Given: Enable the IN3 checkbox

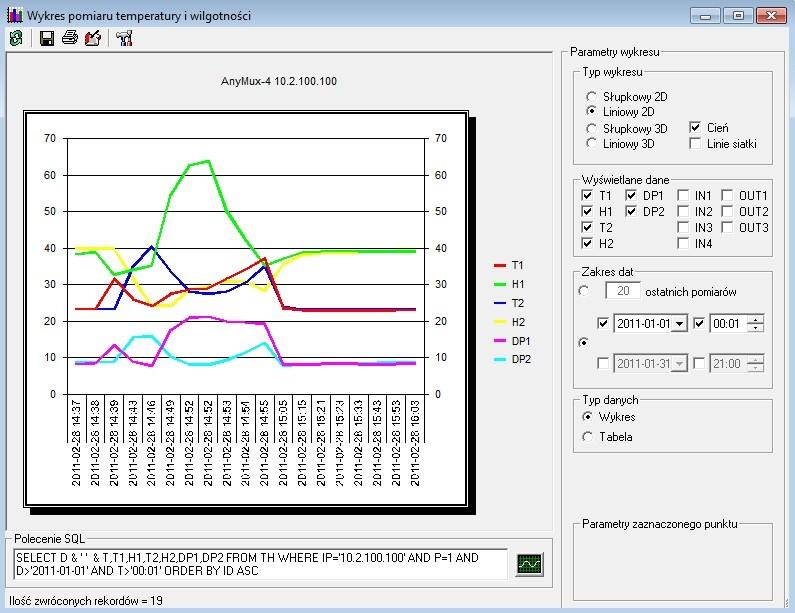Looking at the screenshot, I should pyautogui.click(x=683, y=227).
